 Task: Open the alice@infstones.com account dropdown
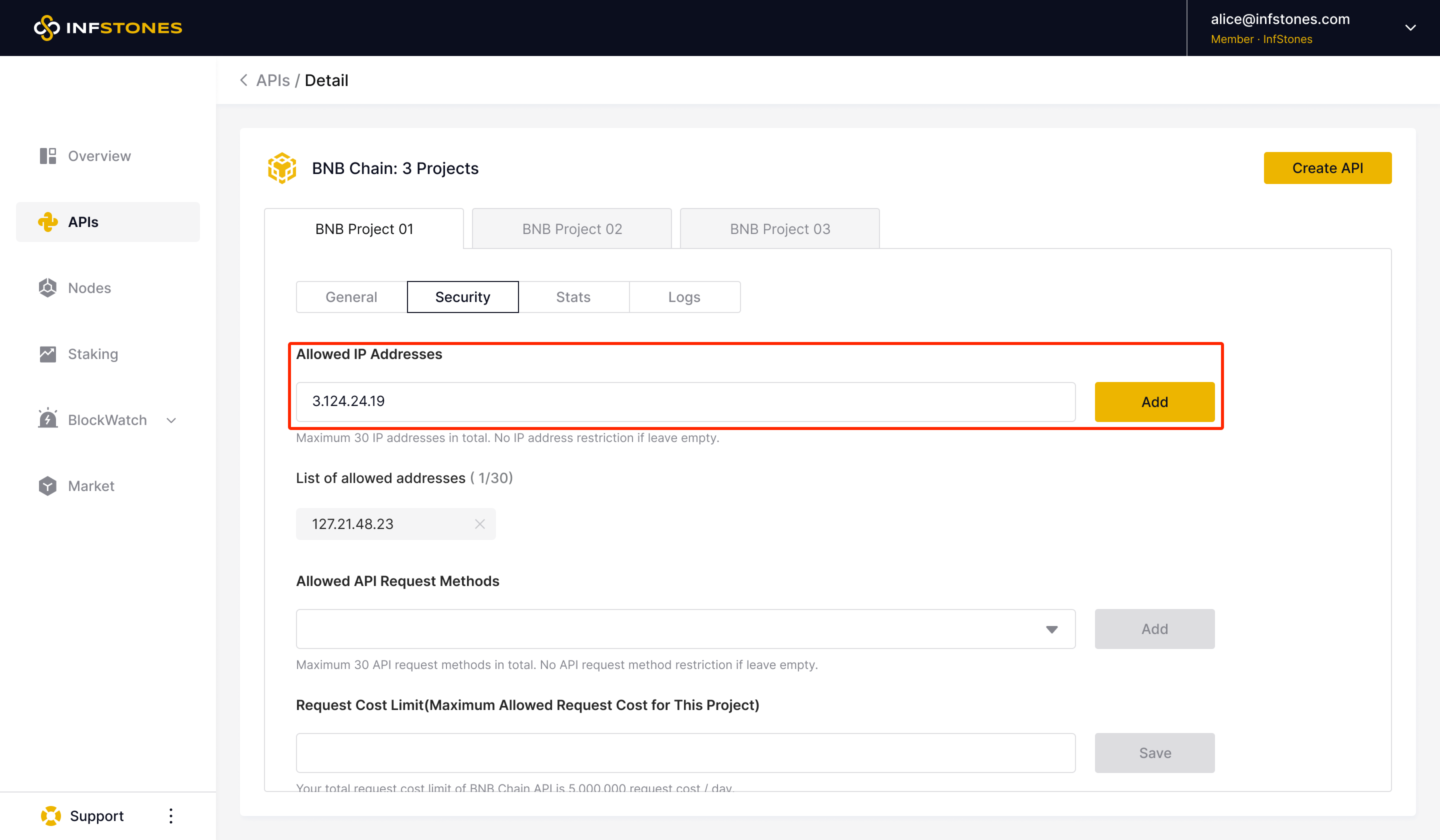(1409, 27)
